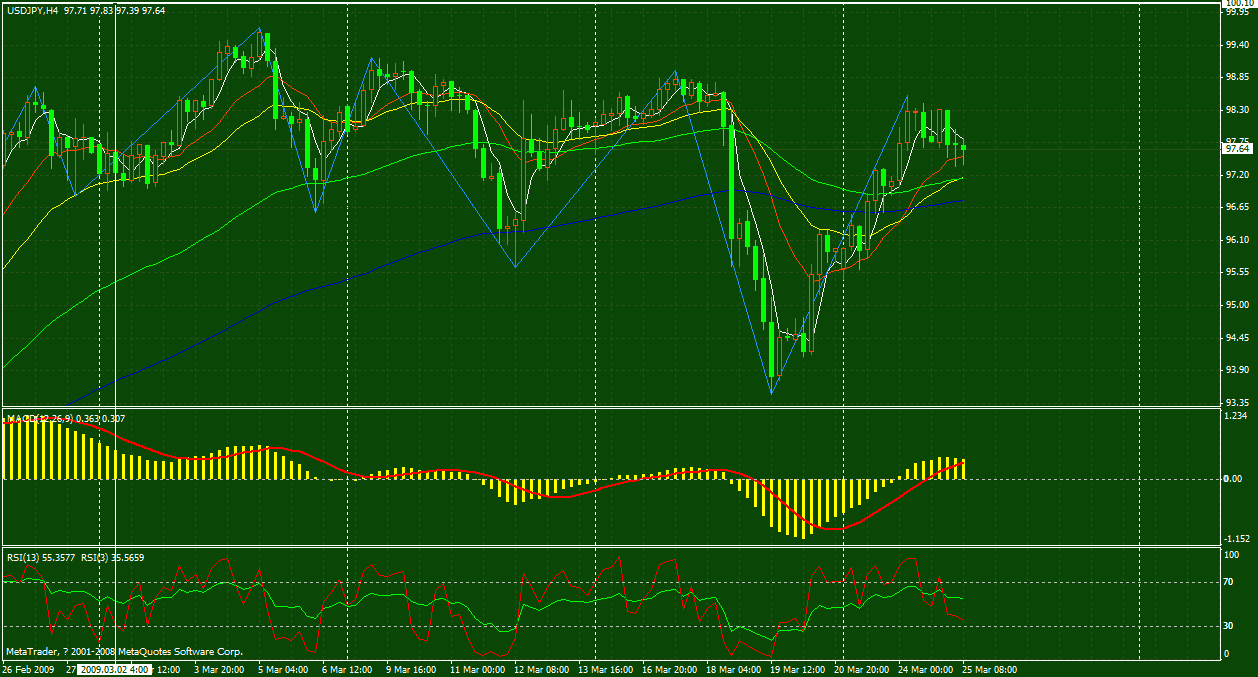The height and width of the screenshot is (677, 1258).
Task: Click the 98.30 price scale label
Action: (1237, 110)
